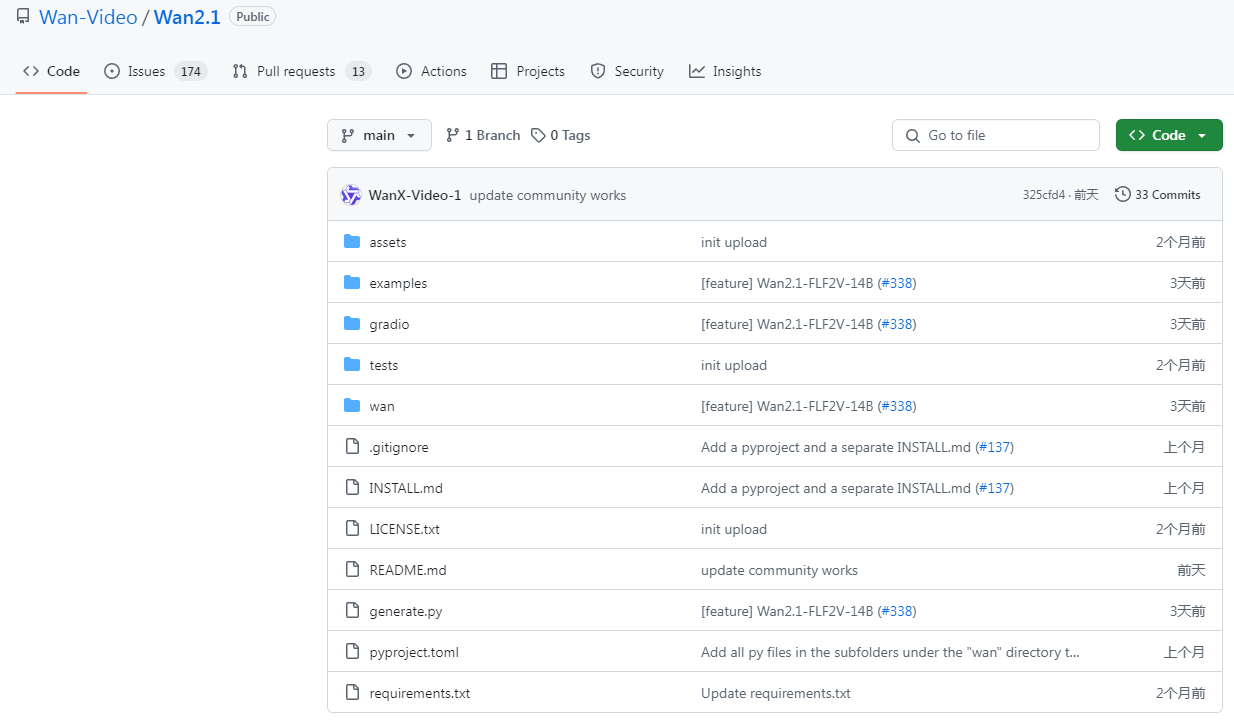This screenshot has width=1234, height=720.
Task: Click the Update requirements.txt commit message
Action: click(776, 693)
